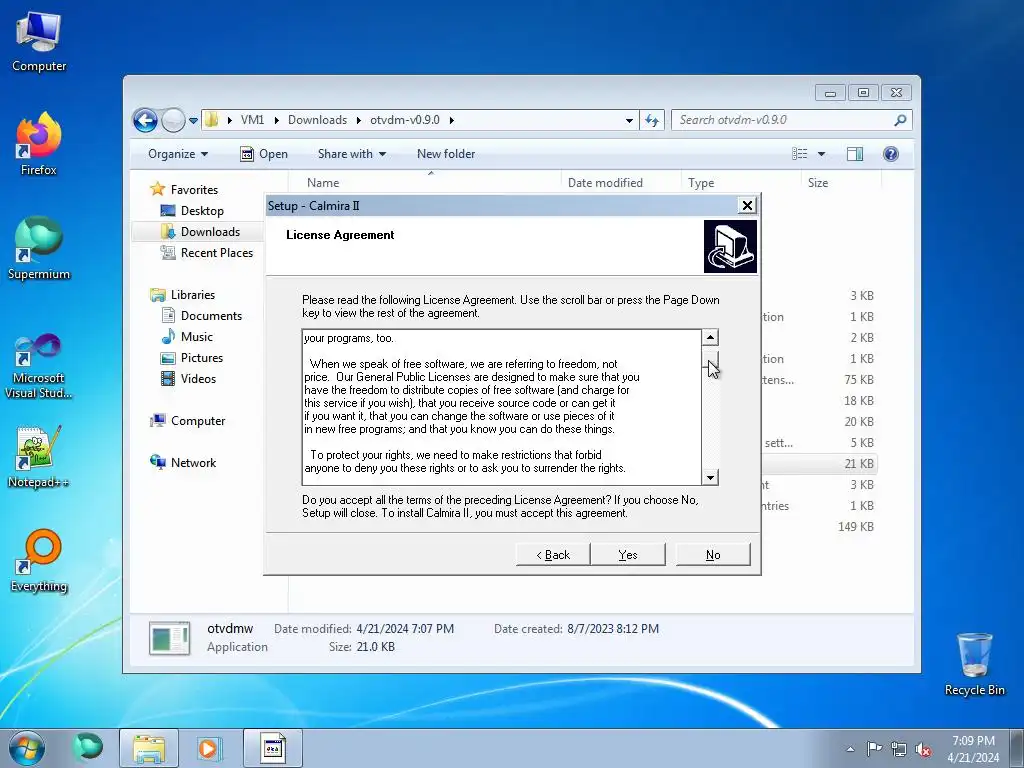Select Network in the navigation pane
The width and height of the screenshot is (1024, 768).
pos(193,463)
